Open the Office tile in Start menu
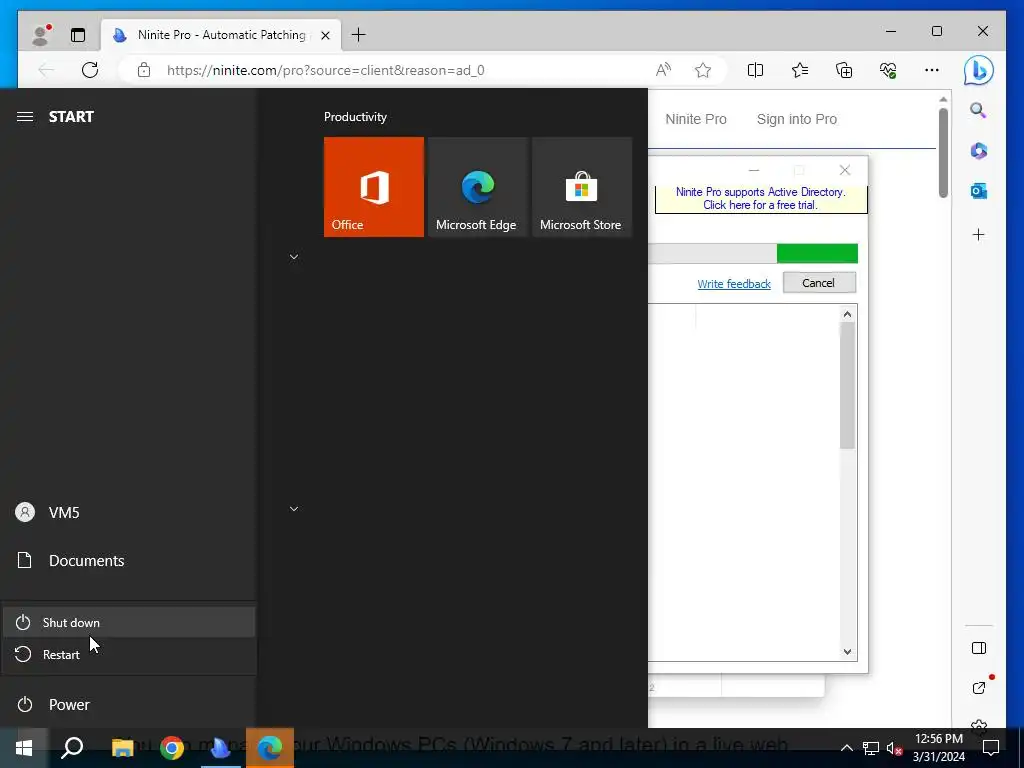 374,187
